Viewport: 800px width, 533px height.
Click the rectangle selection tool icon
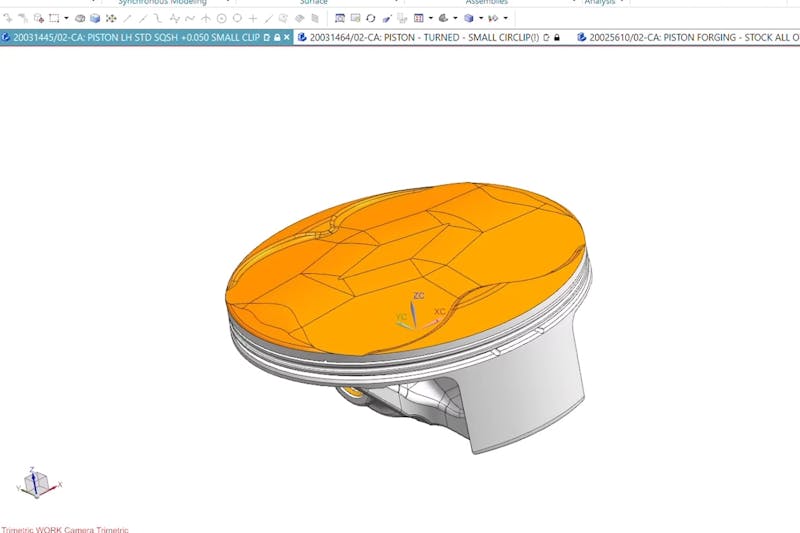click(53, 18)
